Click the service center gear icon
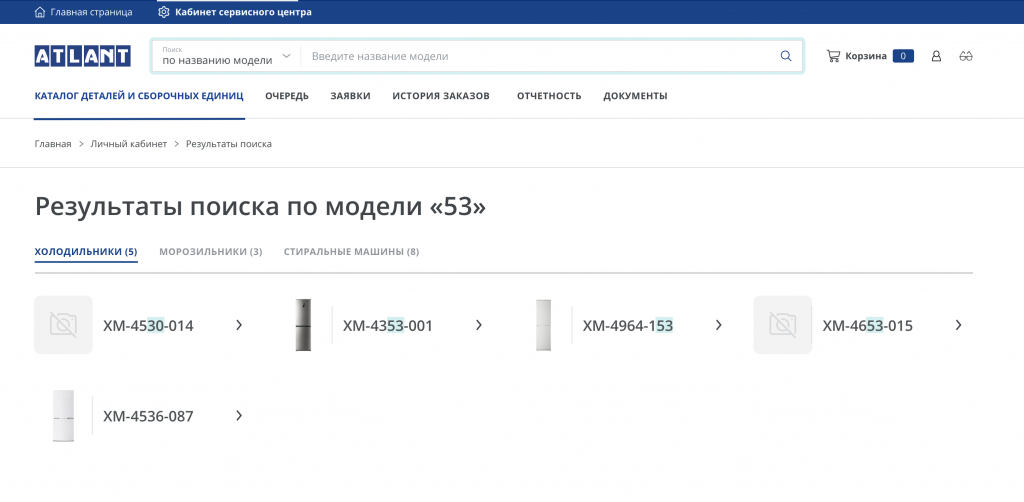The height and width of the screenshot is (502, 1024). click(x=164, y=12)
